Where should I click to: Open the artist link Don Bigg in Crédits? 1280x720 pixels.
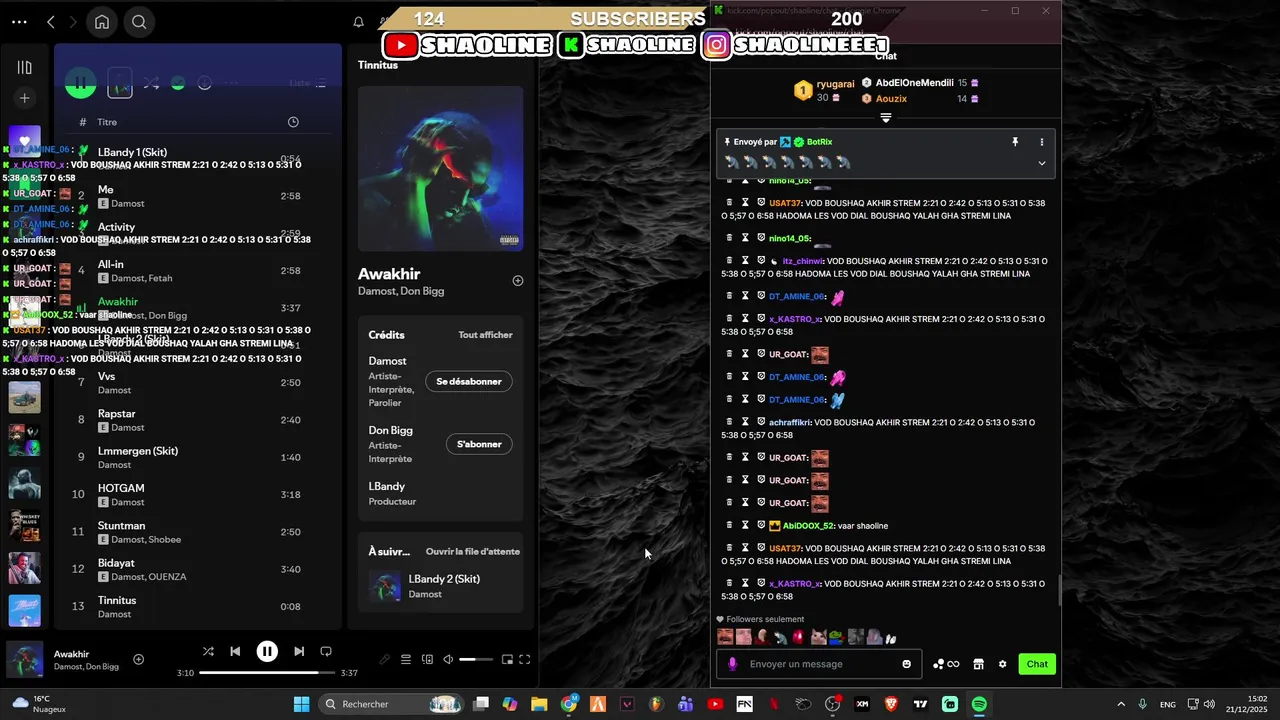390,430
